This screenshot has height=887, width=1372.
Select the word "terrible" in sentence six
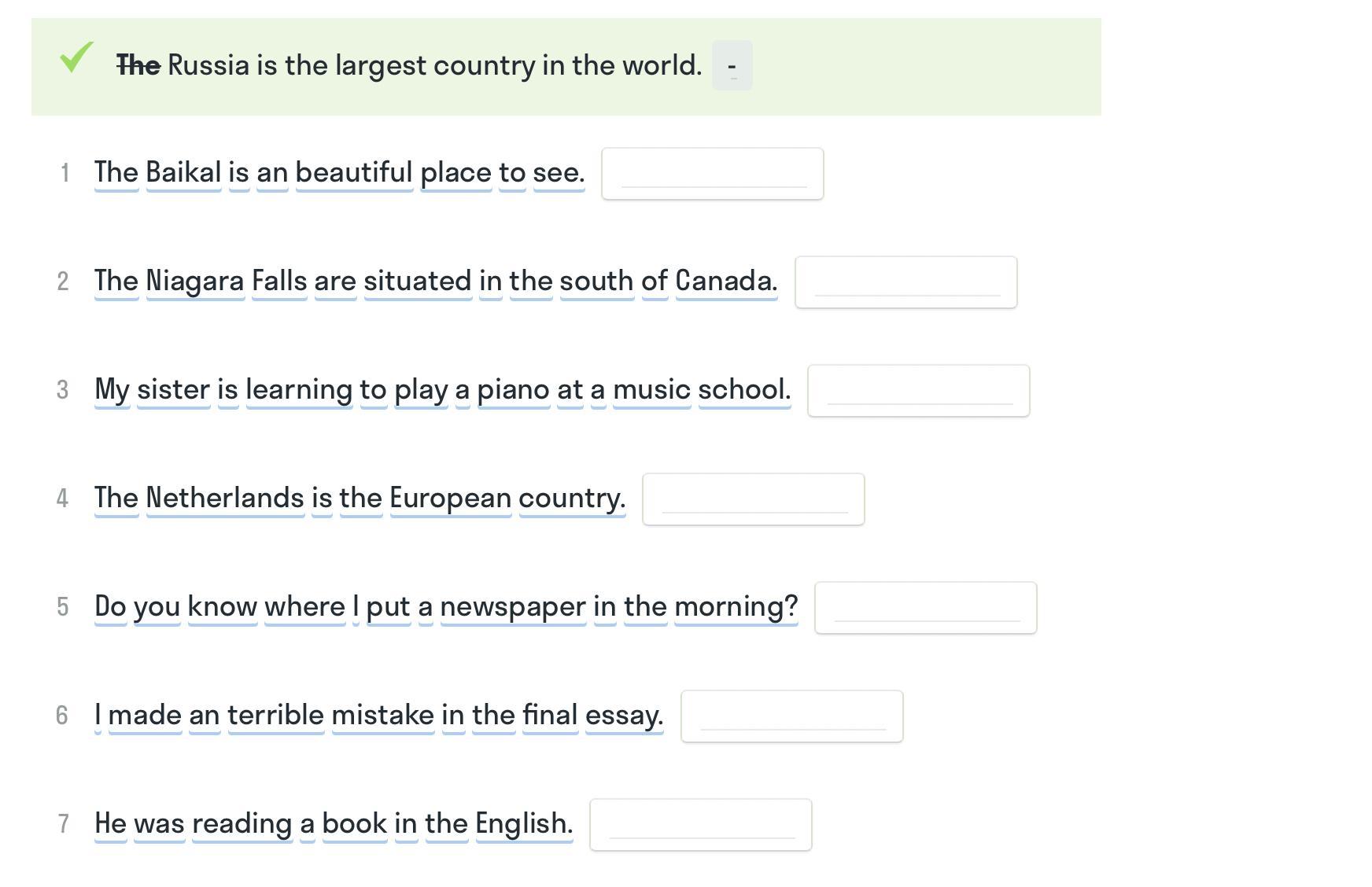click(x=275, y=715)
